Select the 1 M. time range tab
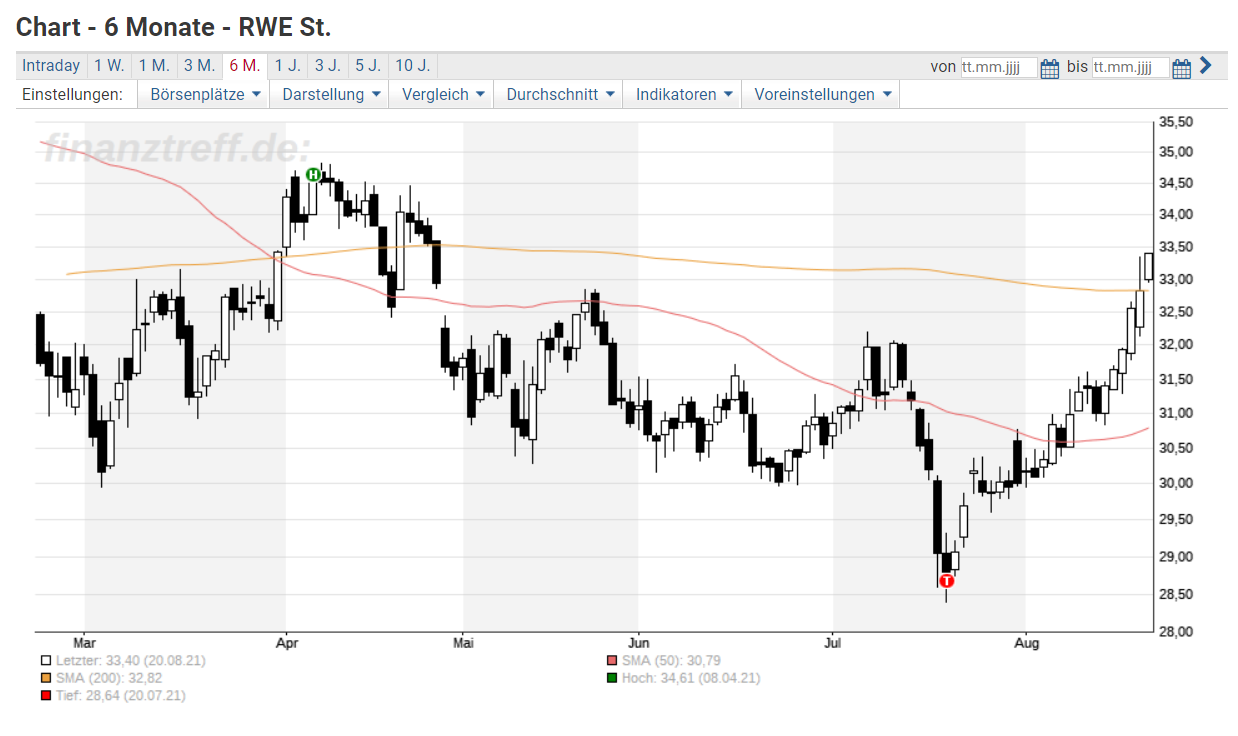 pyautogui.click(x=154, y=66)
